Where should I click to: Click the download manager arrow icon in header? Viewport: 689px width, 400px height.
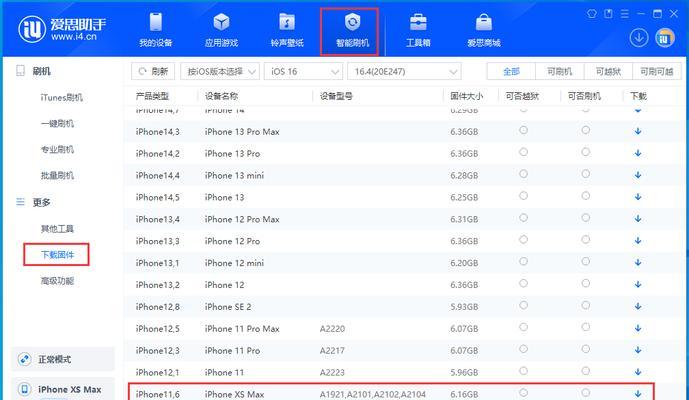point(638,37)
